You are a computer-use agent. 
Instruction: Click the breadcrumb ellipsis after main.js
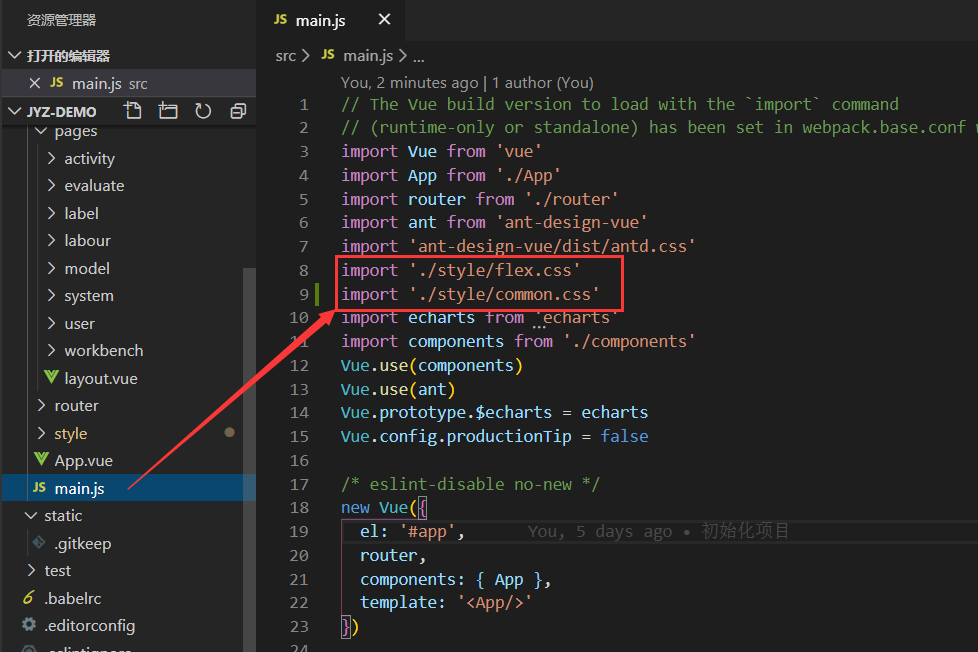tap(419, 57)
